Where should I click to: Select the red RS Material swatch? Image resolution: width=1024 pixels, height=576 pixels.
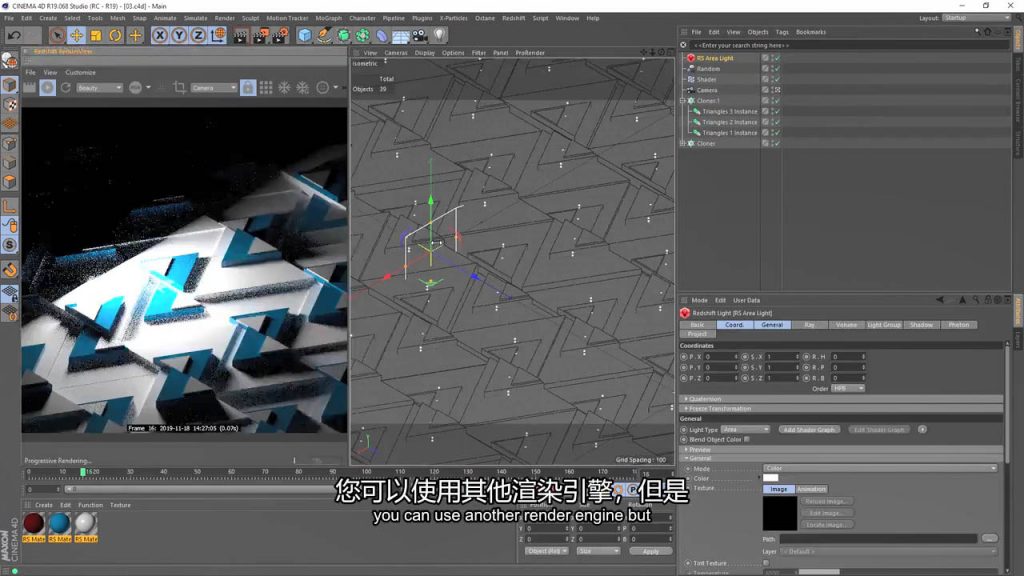pos(33,524)
